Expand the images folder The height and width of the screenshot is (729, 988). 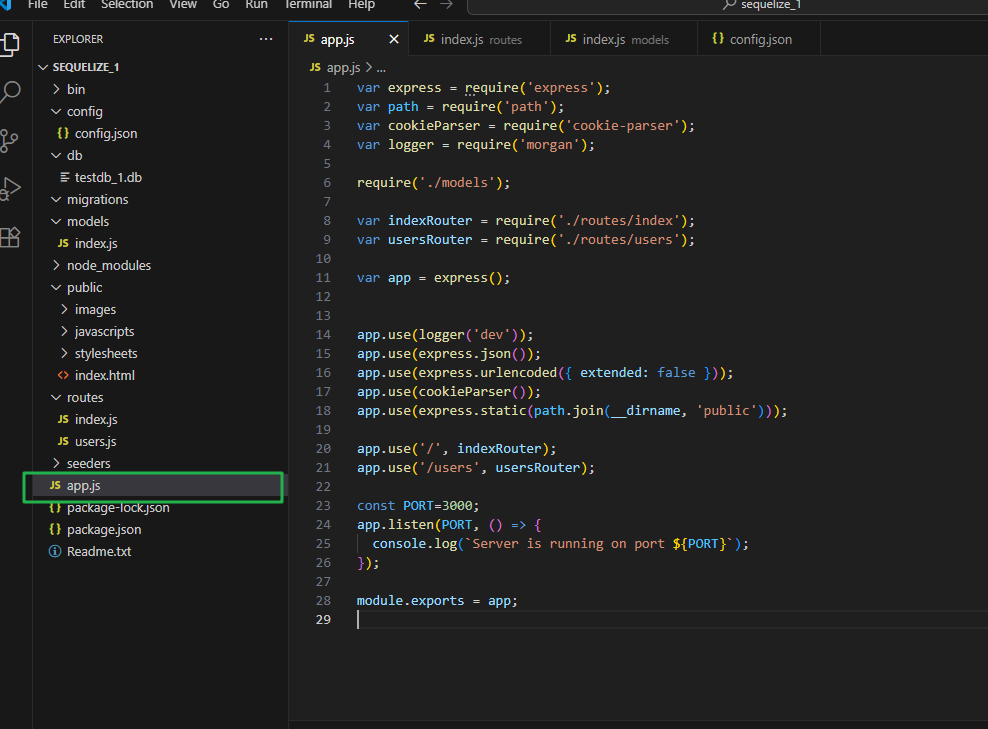(64, 309)
